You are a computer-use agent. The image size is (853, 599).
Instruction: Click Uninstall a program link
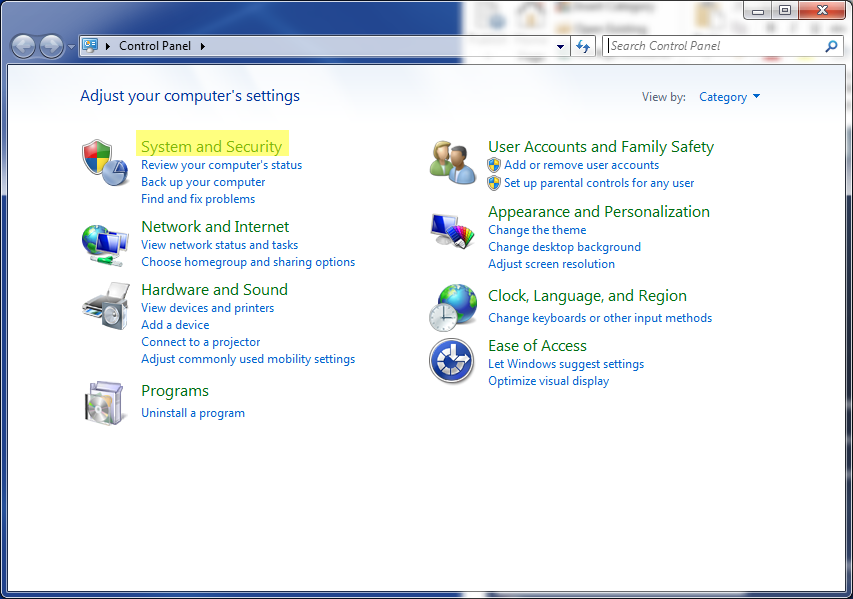click(x=193, y=413)
